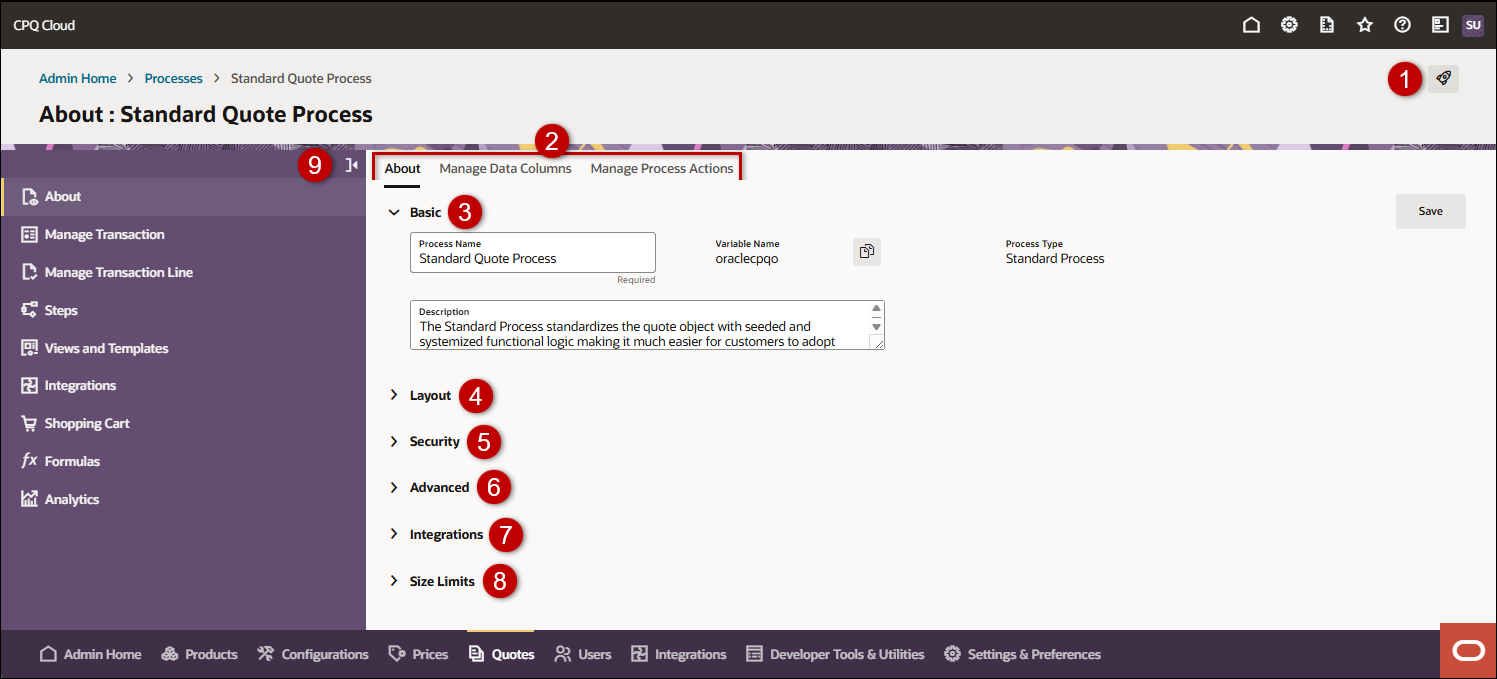1497x679 pixels.
Task: Collapse the left sidebar panel
Action: tap(351, 165)
